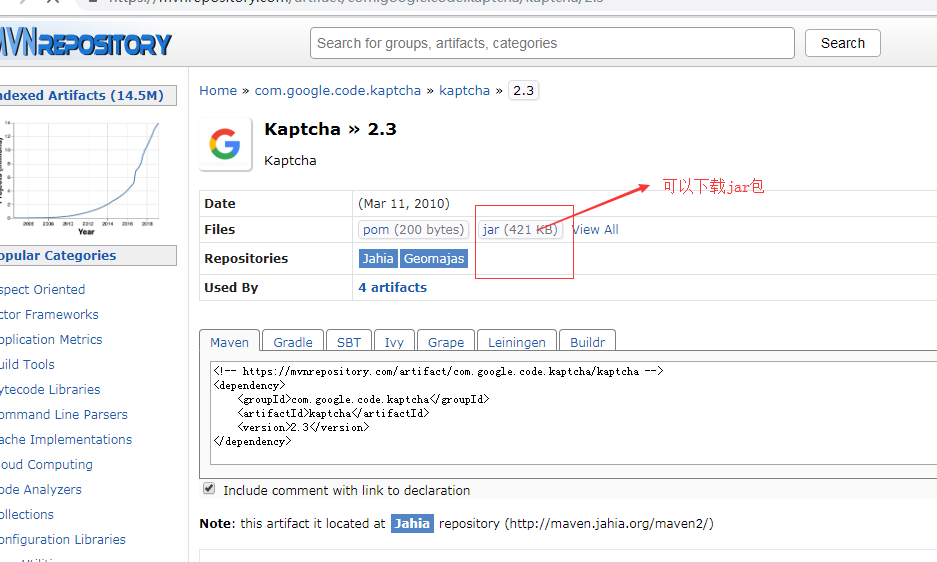Image resolution: width=937 pixels, height=562 pixels.
Task: Toggle Include comment with link checkbox
Action: pos(209,488)
